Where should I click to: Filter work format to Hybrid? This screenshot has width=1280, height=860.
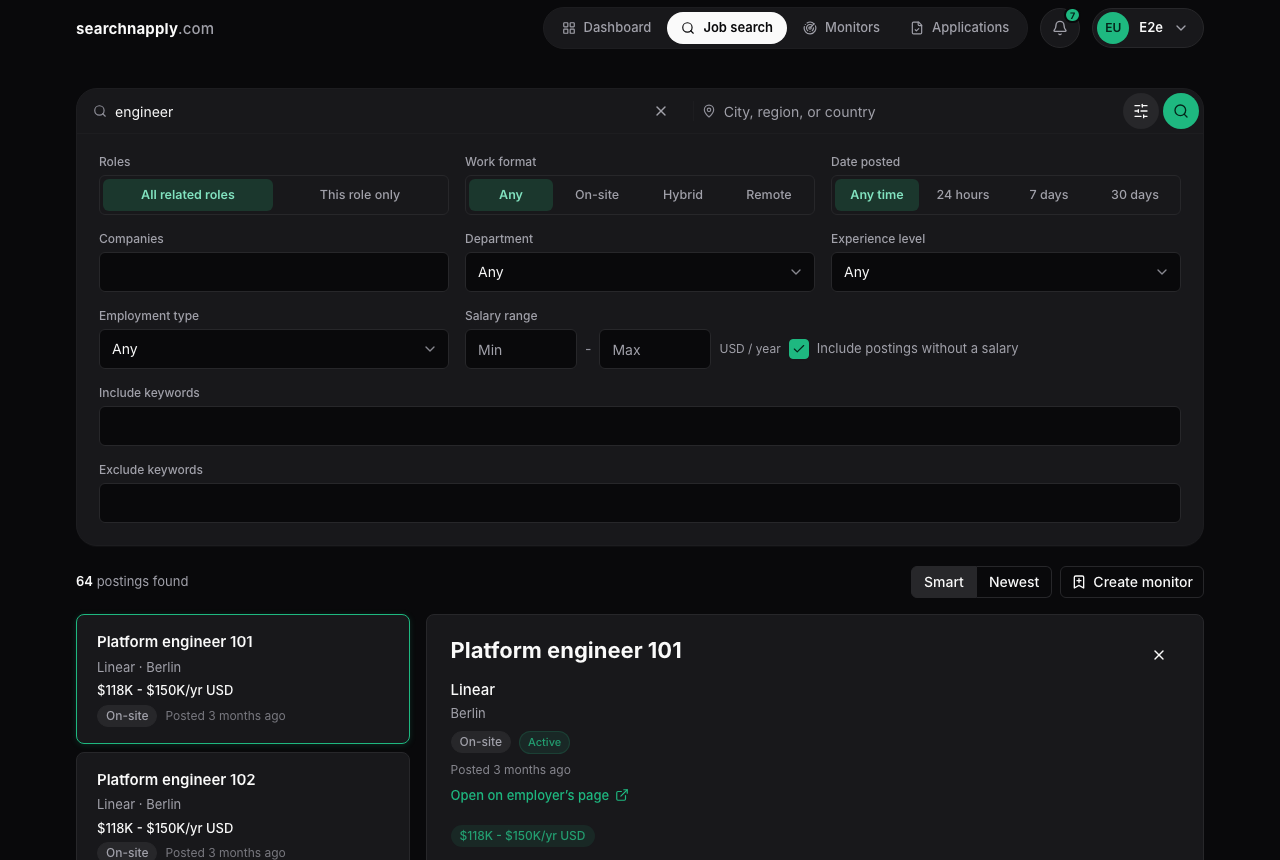[x=683, y=195]
